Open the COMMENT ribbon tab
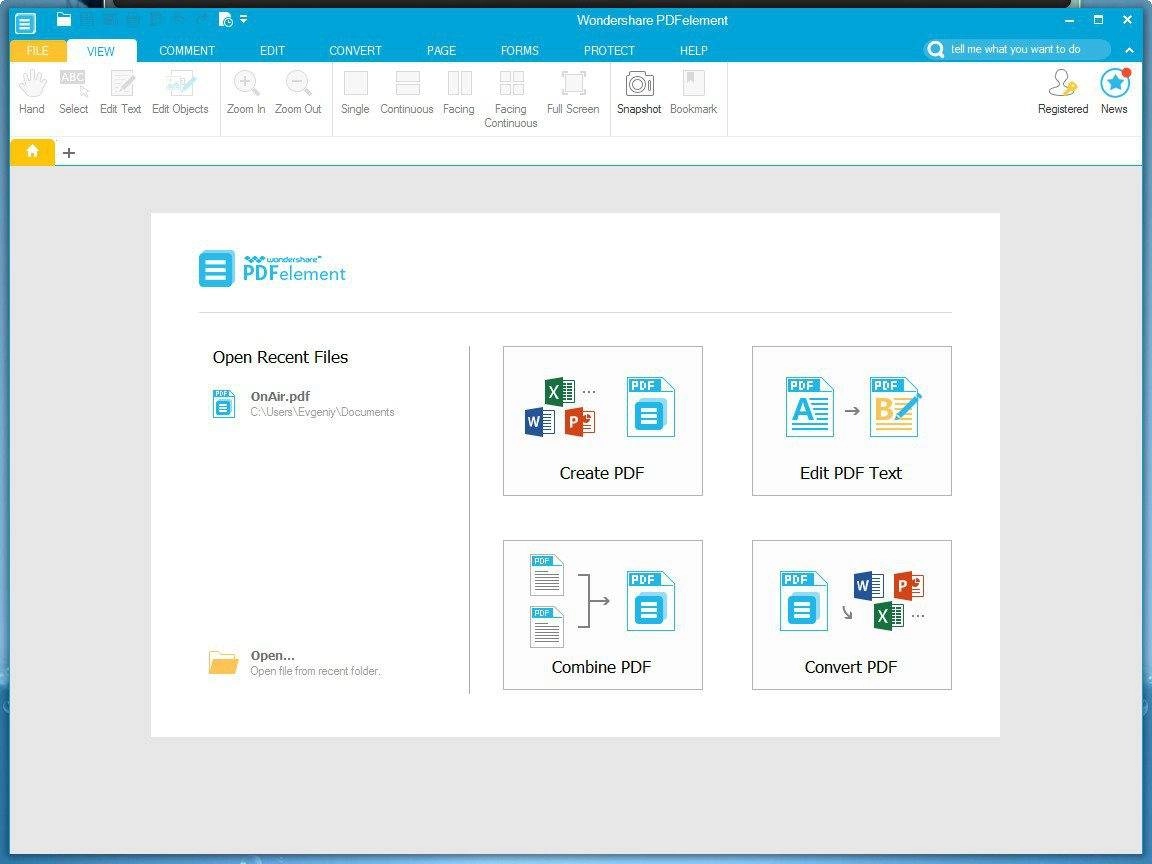The height and width of the screenshot is (864, 1152). 187,51
